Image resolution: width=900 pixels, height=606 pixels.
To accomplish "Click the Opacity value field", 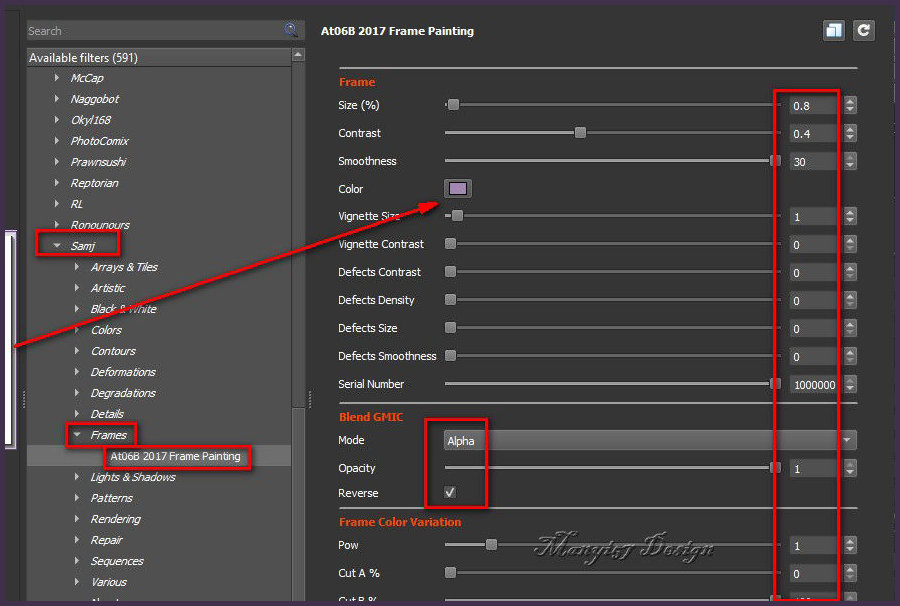I will (x=813, y=468).
